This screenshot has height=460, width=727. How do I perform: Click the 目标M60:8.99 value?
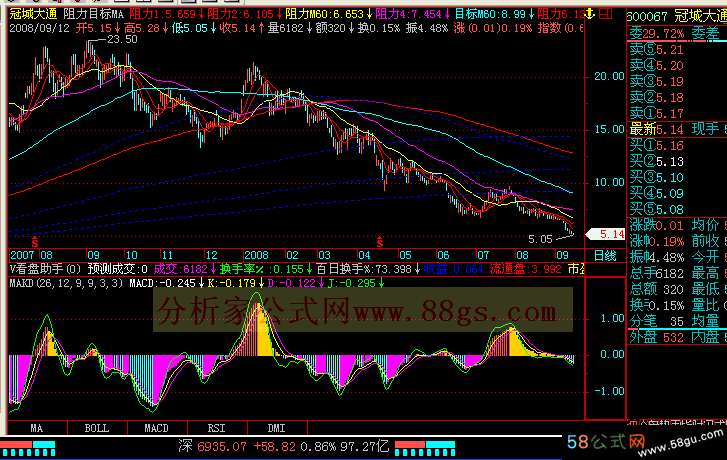coord(490,14)
